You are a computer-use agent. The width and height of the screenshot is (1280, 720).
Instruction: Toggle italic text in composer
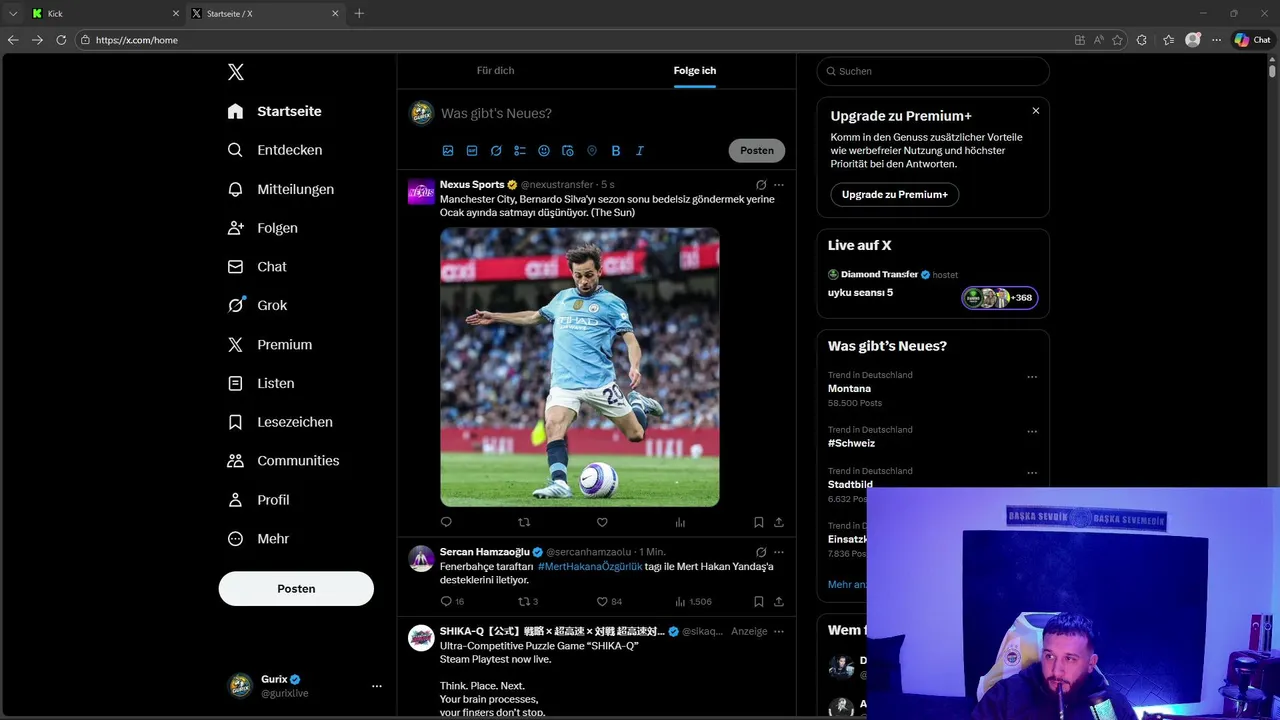640,151
